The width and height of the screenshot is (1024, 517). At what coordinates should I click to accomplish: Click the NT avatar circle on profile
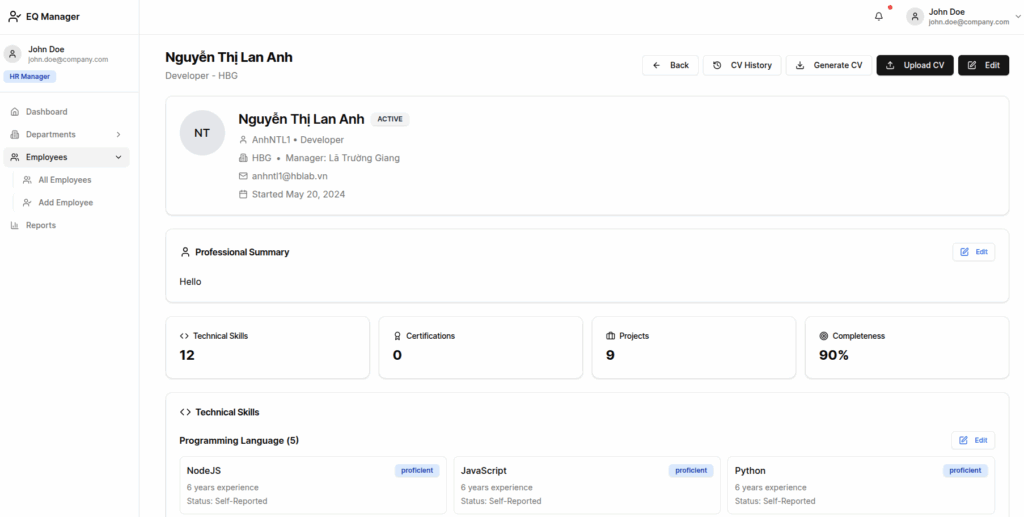tap(202, 133)
